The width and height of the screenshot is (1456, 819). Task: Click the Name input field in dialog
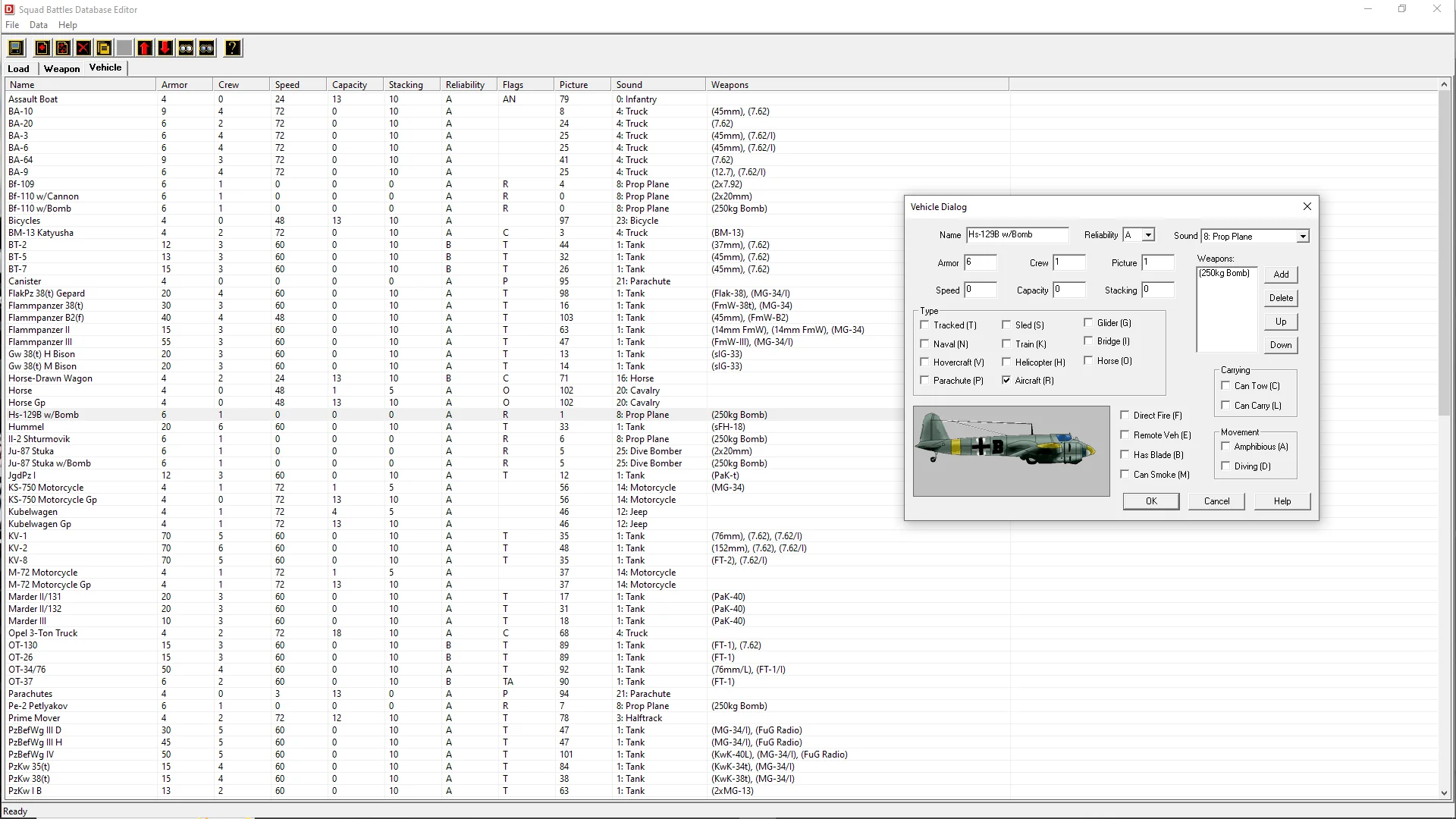click(1016, 235)
